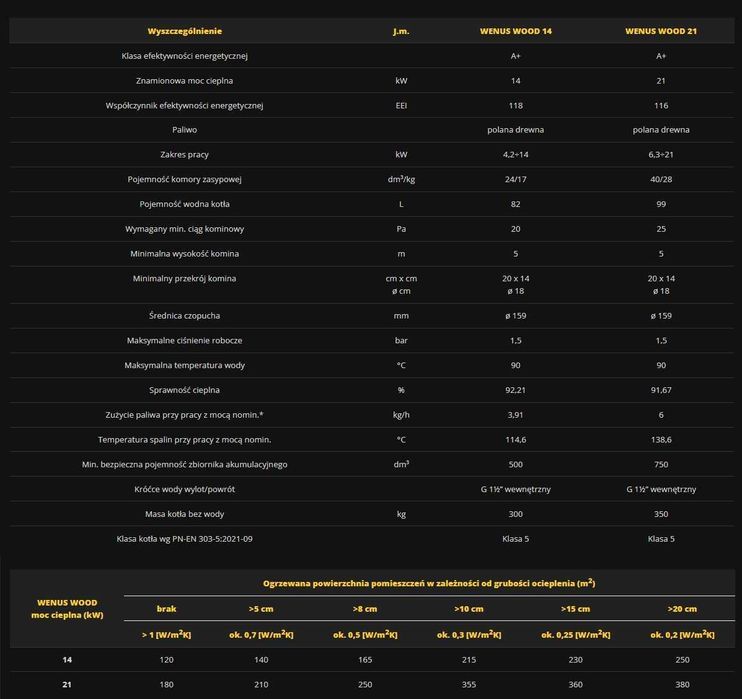The height and width of the screenshot is (699, 742).
Task: Select the heated area value 355
Action: 468,684
